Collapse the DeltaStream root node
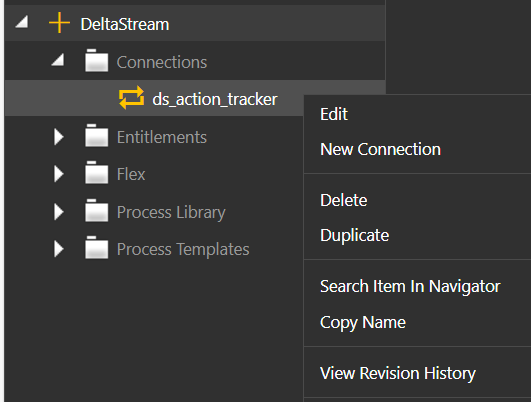 pos(22,23)
